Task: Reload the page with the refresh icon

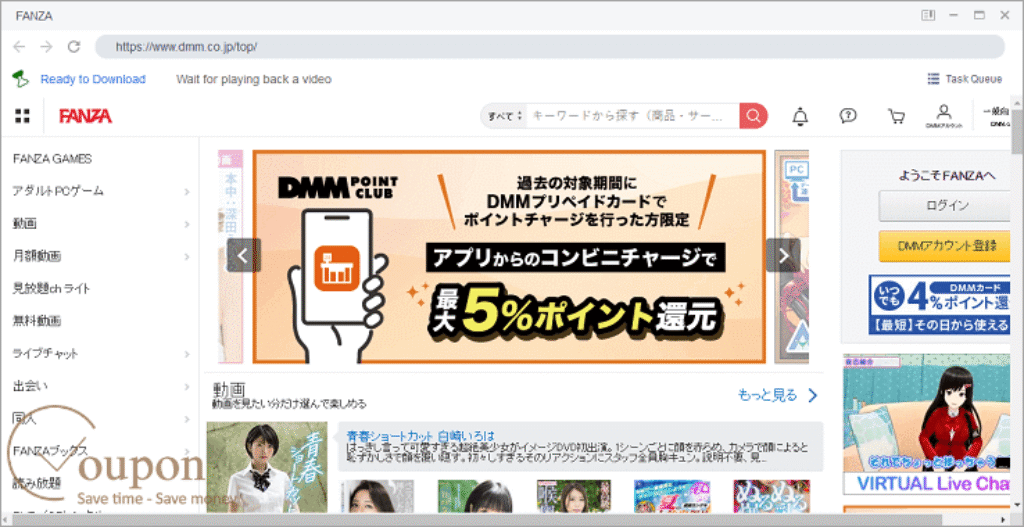Action: (x=74, y=46)
